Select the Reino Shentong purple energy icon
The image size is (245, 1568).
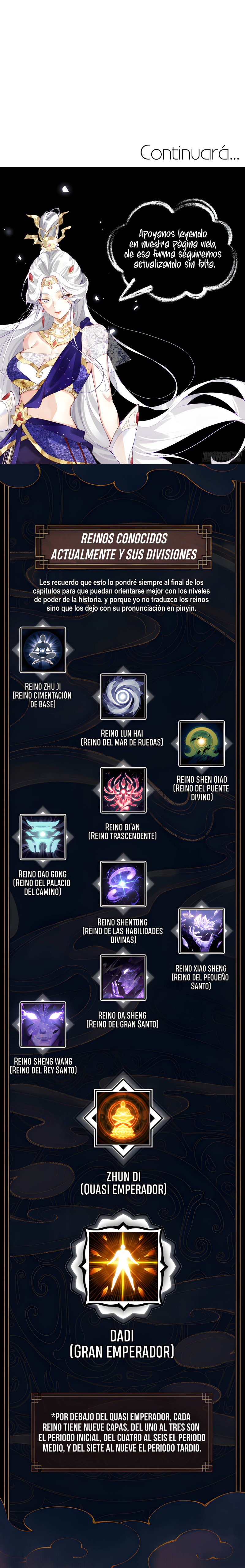coord(123,884)
